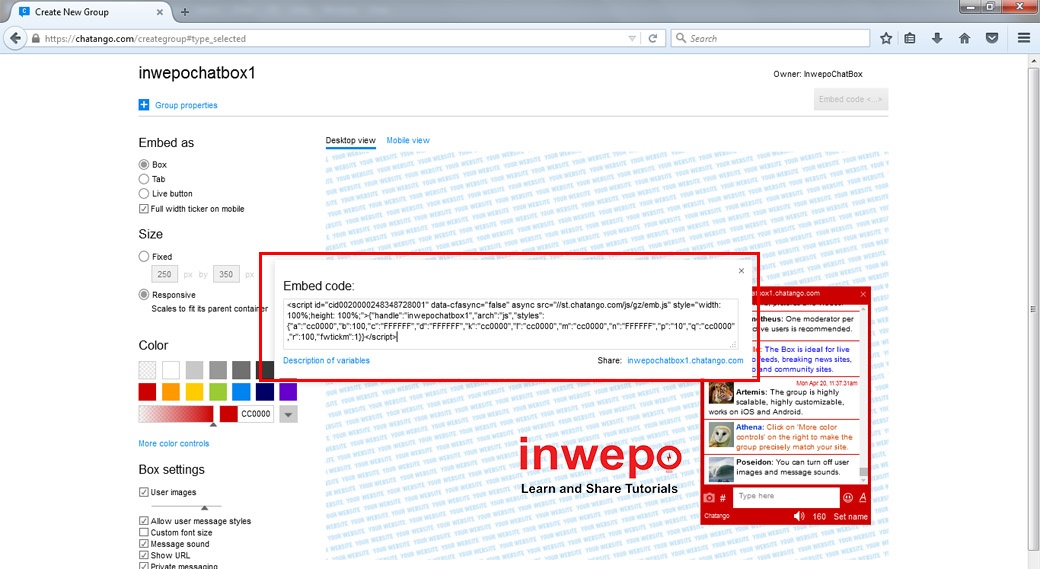Viewport: 1040px width, 569px height.
Task: Open the bookmarks list icon
Action: [x=910, y=38]
